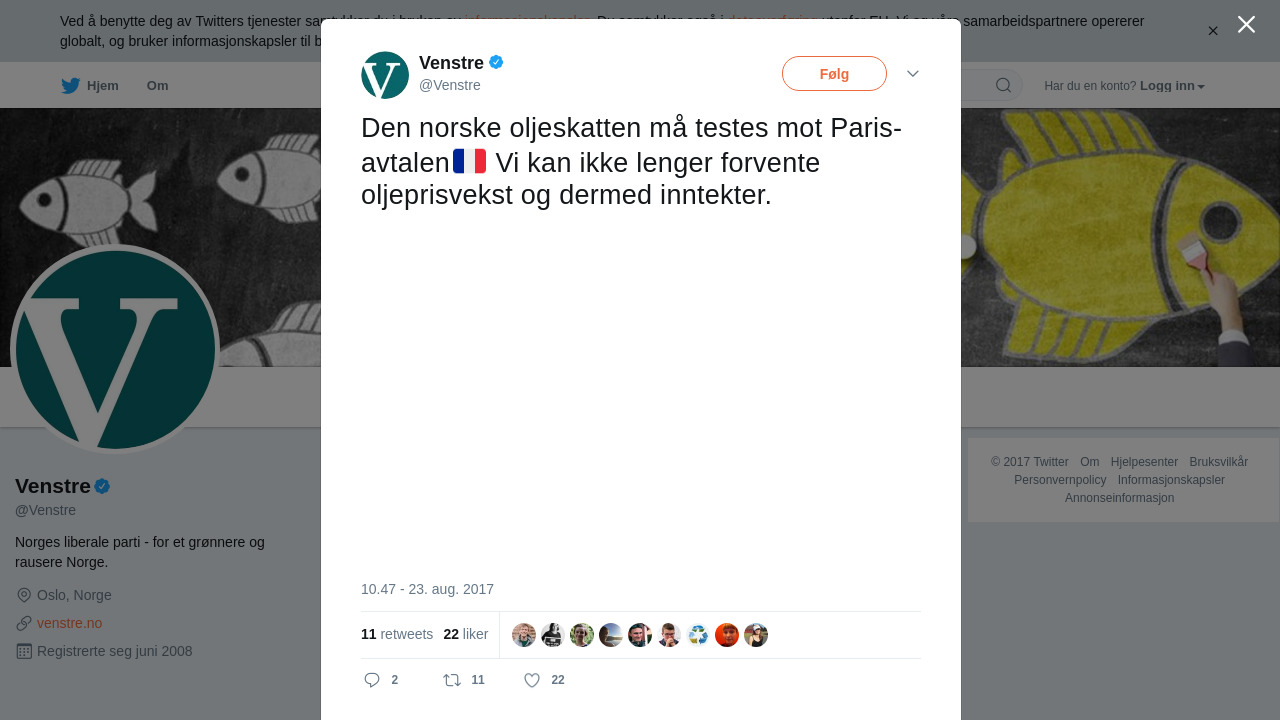Close the tweet overlay with large X

pos(1246,24)
